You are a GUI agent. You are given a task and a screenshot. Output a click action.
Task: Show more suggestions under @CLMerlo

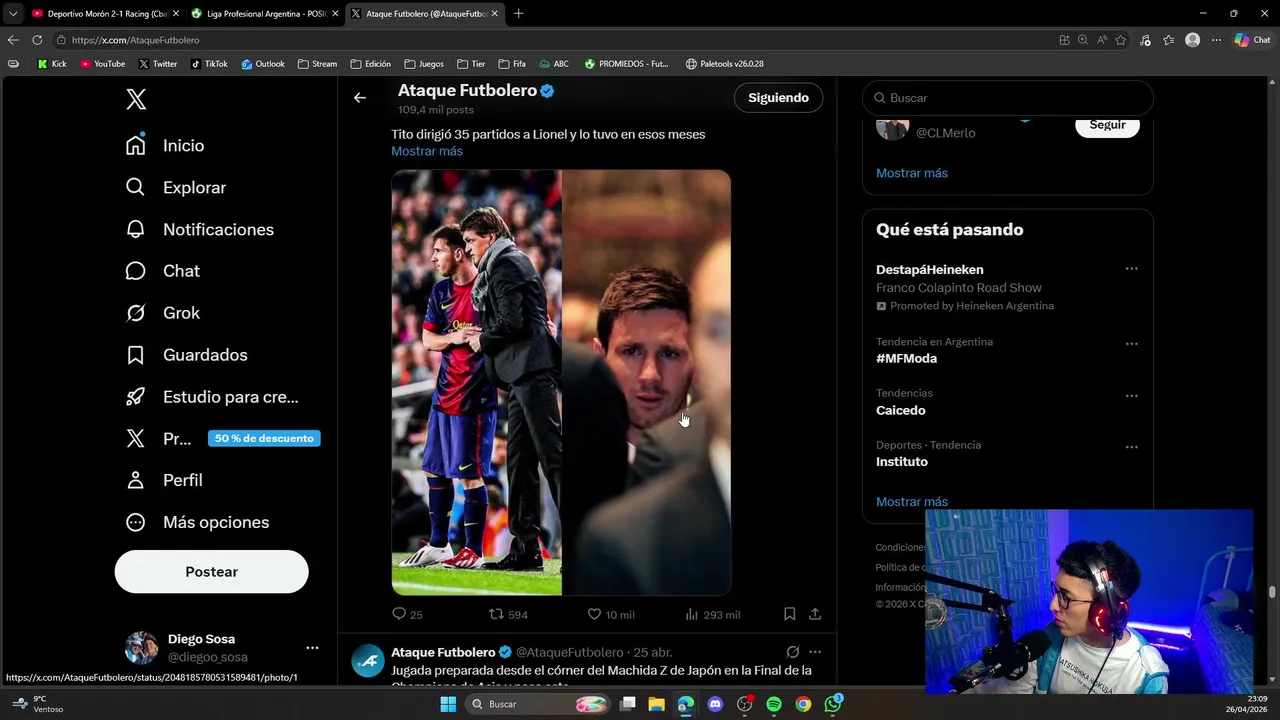[x=912, y=173]
